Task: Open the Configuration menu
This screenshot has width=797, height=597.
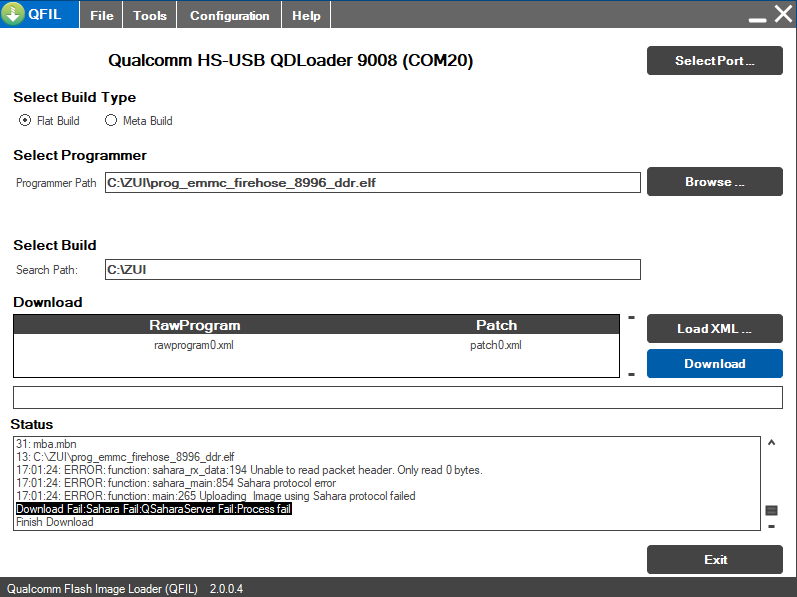Action: (x=229, y=15)
